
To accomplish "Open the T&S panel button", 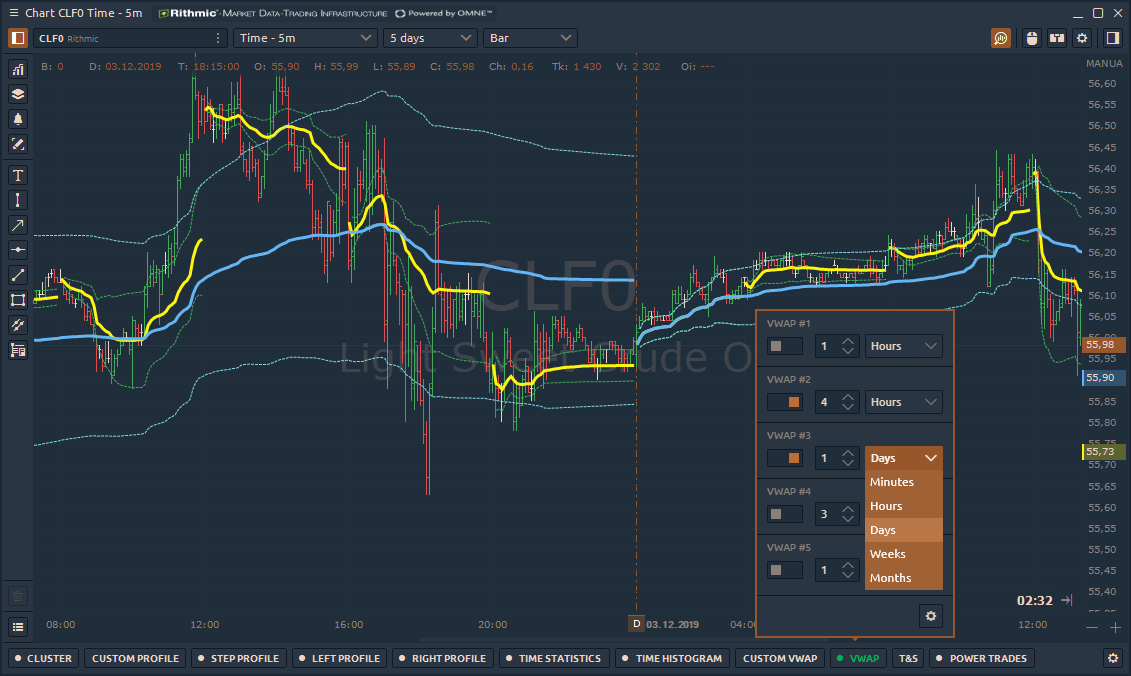I will [908, 658].
